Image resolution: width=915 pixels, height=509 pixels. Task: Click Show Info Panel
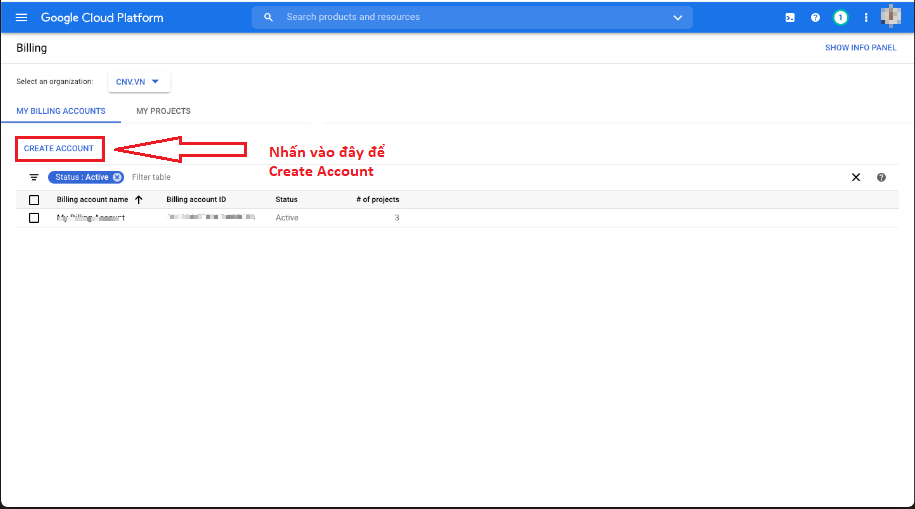coord(860,48)
